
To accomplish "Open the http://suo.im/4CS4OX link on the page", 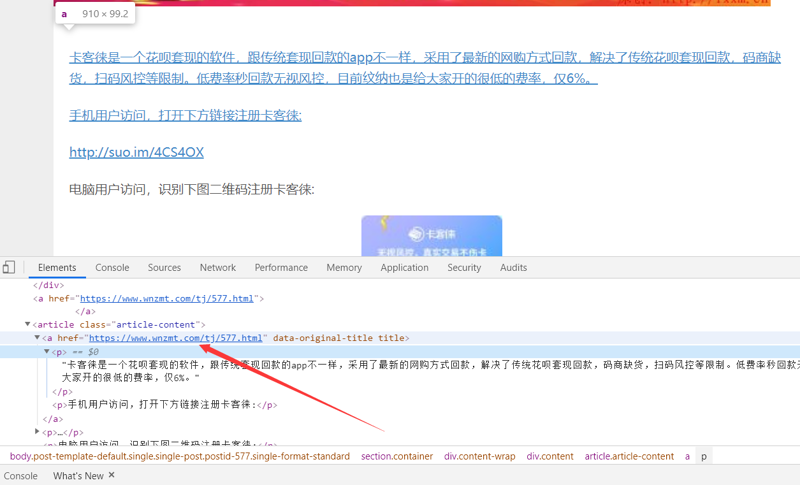I will click(136, 152).
